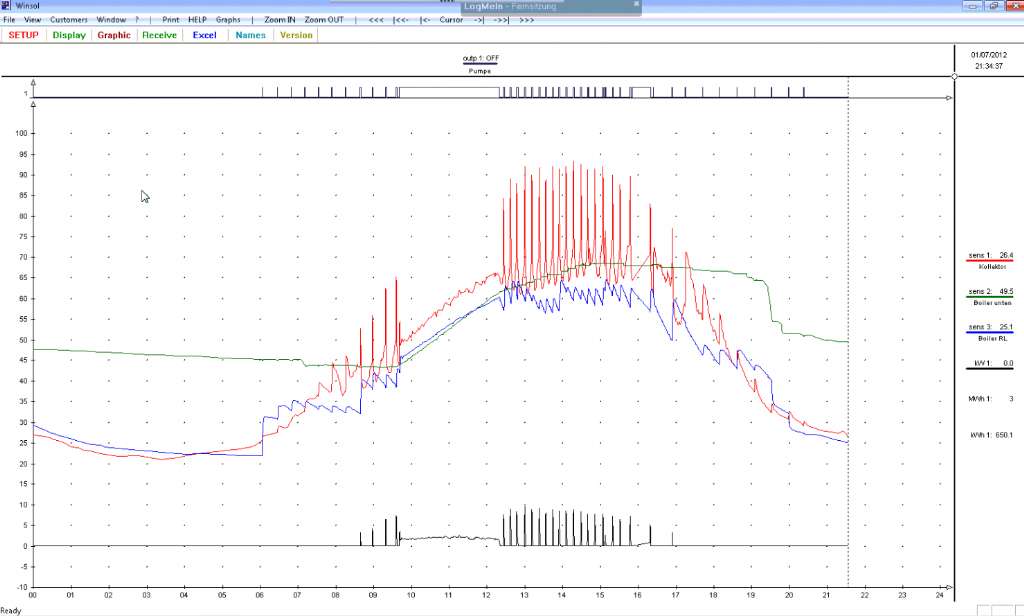Click the Print menu item
Image resolution: width=1024 pixels, height=616 pixels.
point(170,20)
